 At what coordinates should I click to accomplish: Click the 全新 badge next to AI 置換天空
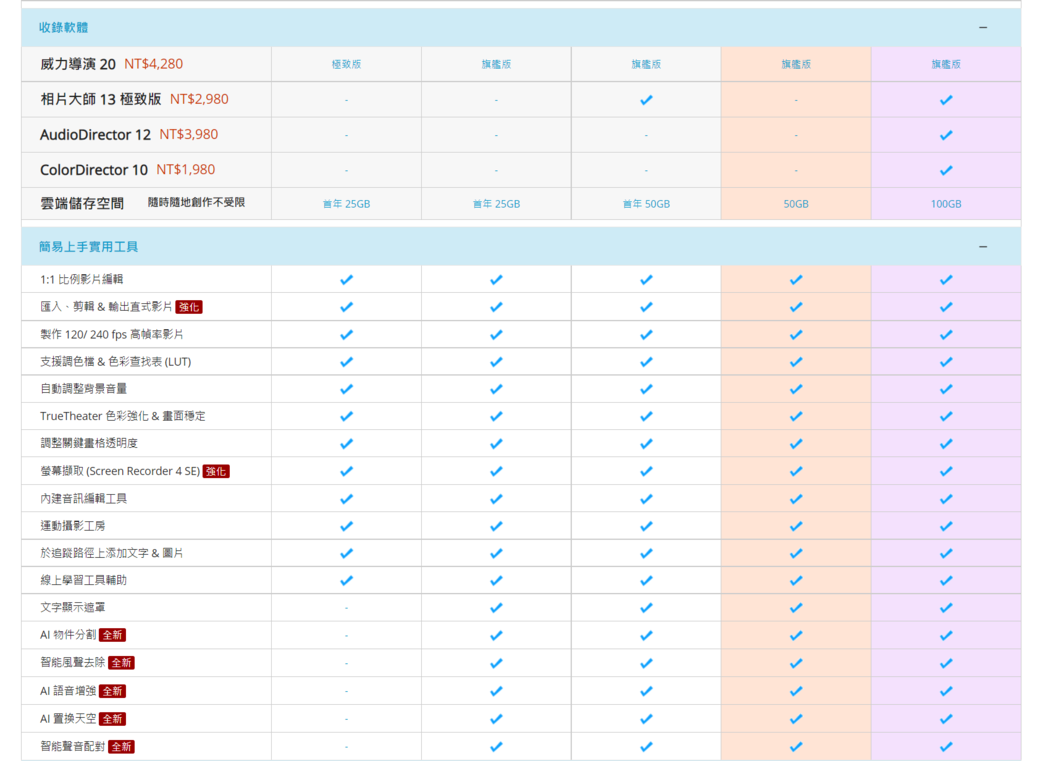[113, 719]
